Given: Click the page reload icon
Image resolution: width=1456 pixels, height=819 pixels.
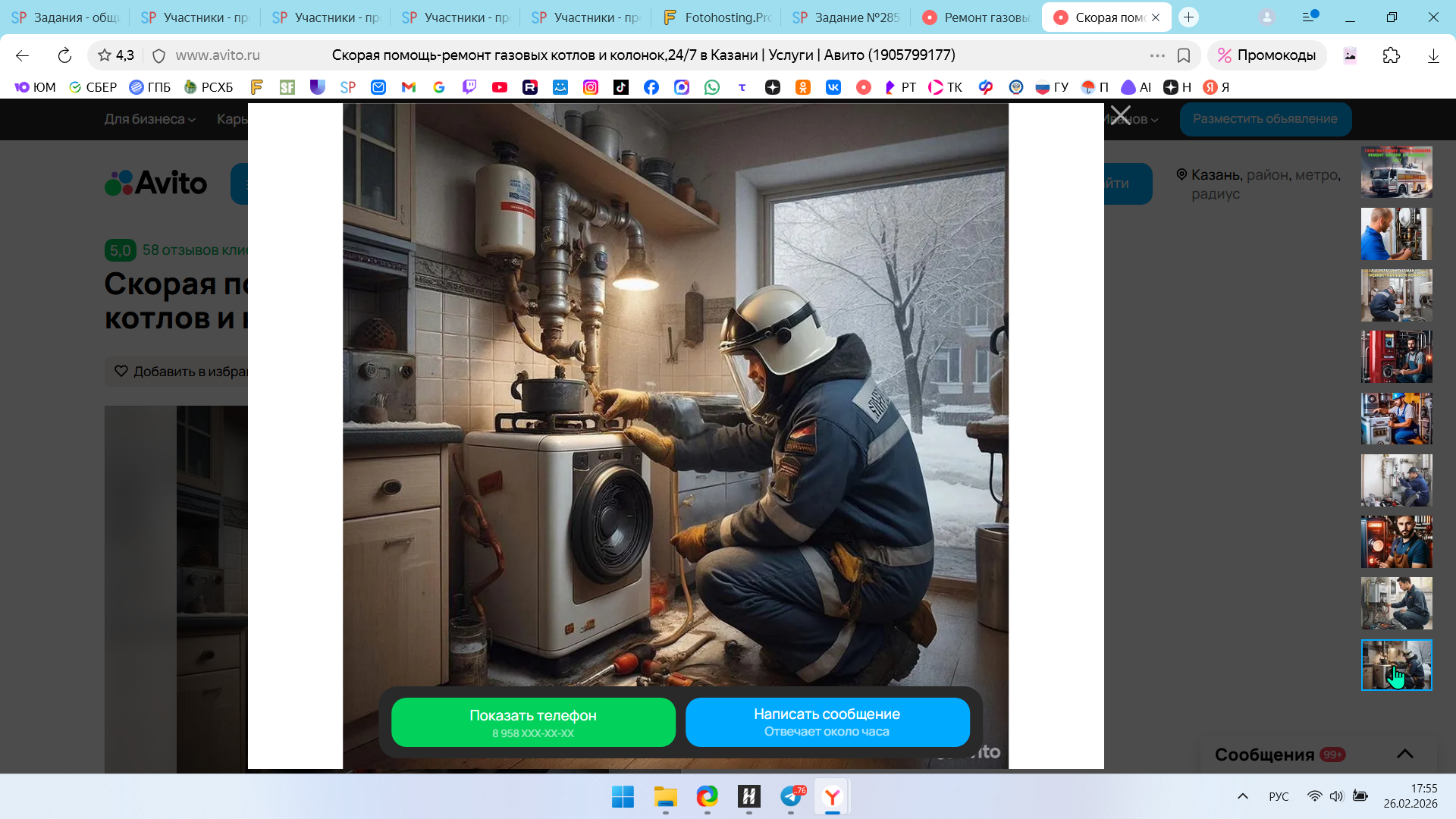Looking at the screenshot, I should coord(64,55).
